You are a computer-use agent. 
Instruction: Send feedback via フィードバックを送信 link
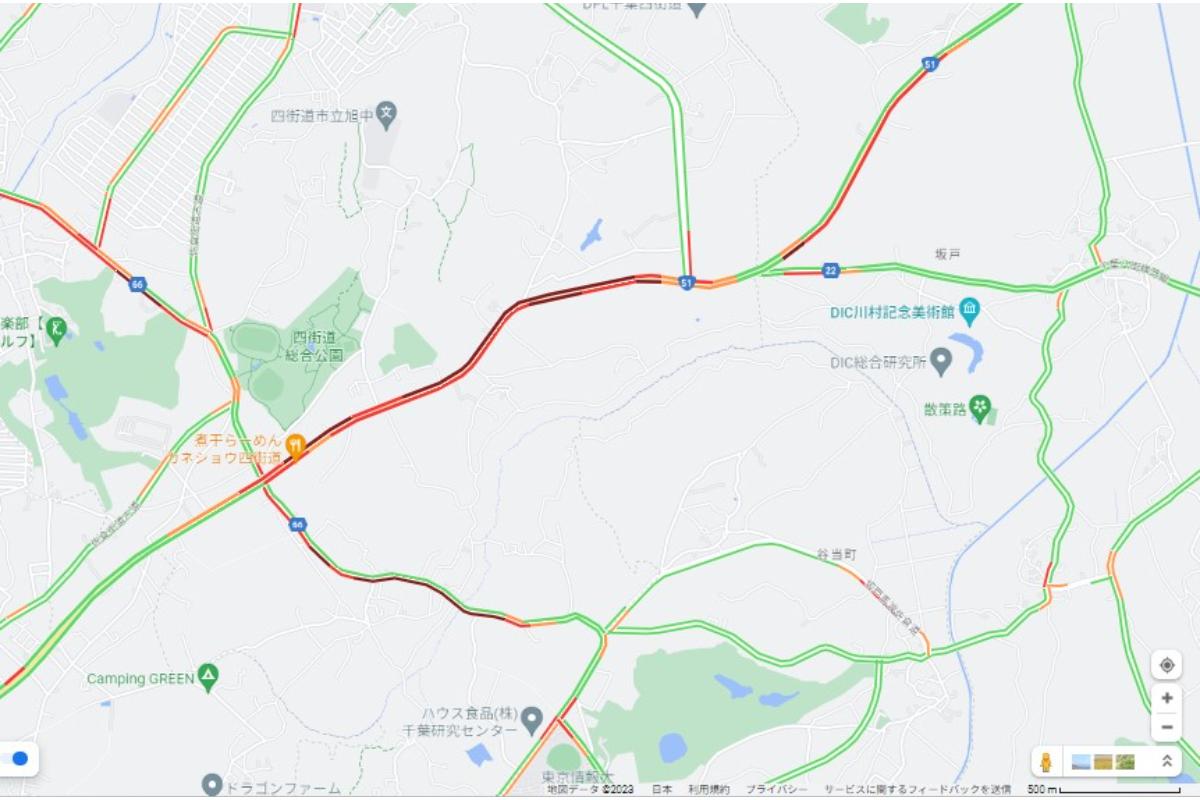click(x=917, y=790)
